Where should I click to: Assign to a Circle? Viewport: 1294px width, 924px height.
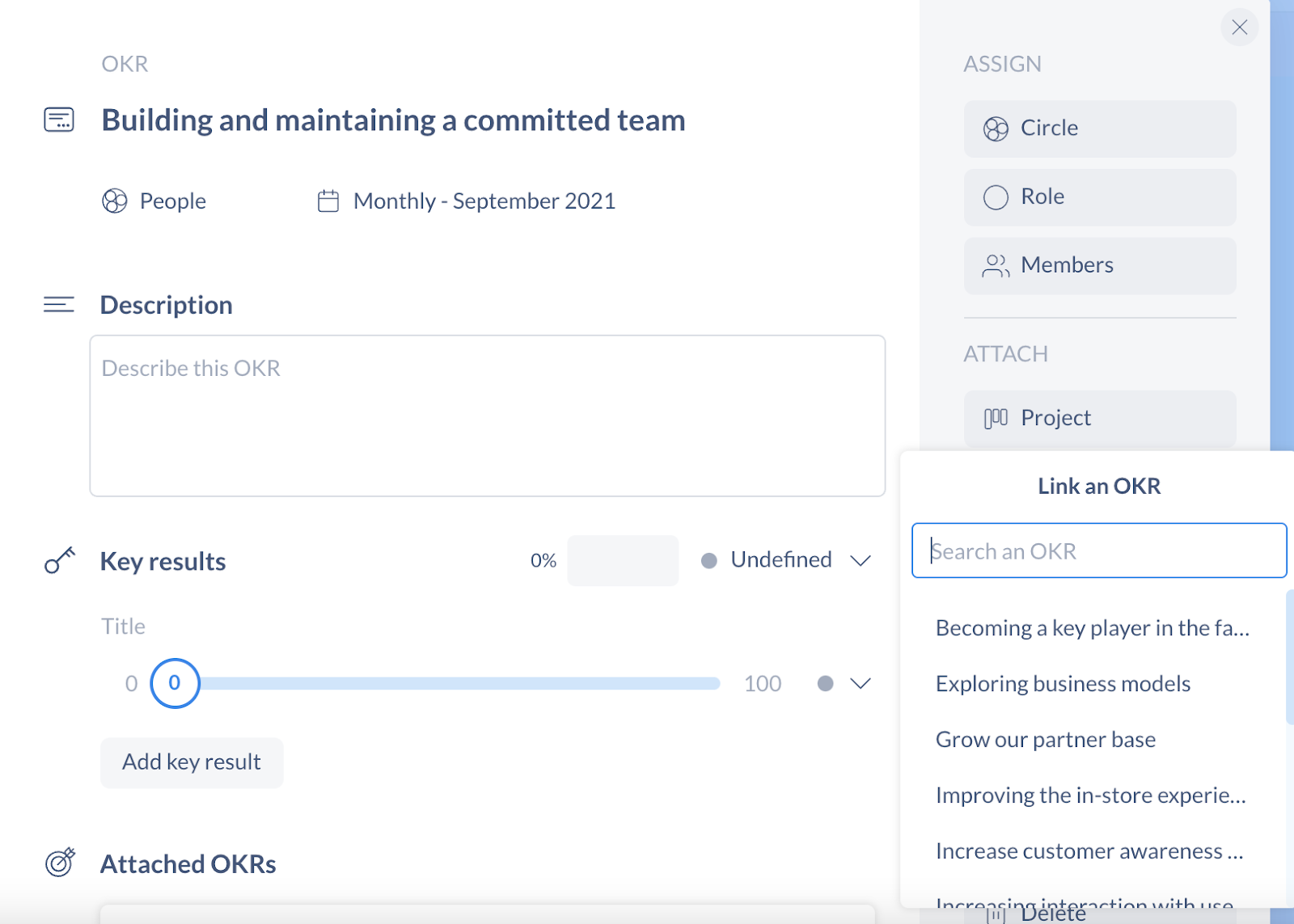pyautogui.click(x=1100, y=129)
